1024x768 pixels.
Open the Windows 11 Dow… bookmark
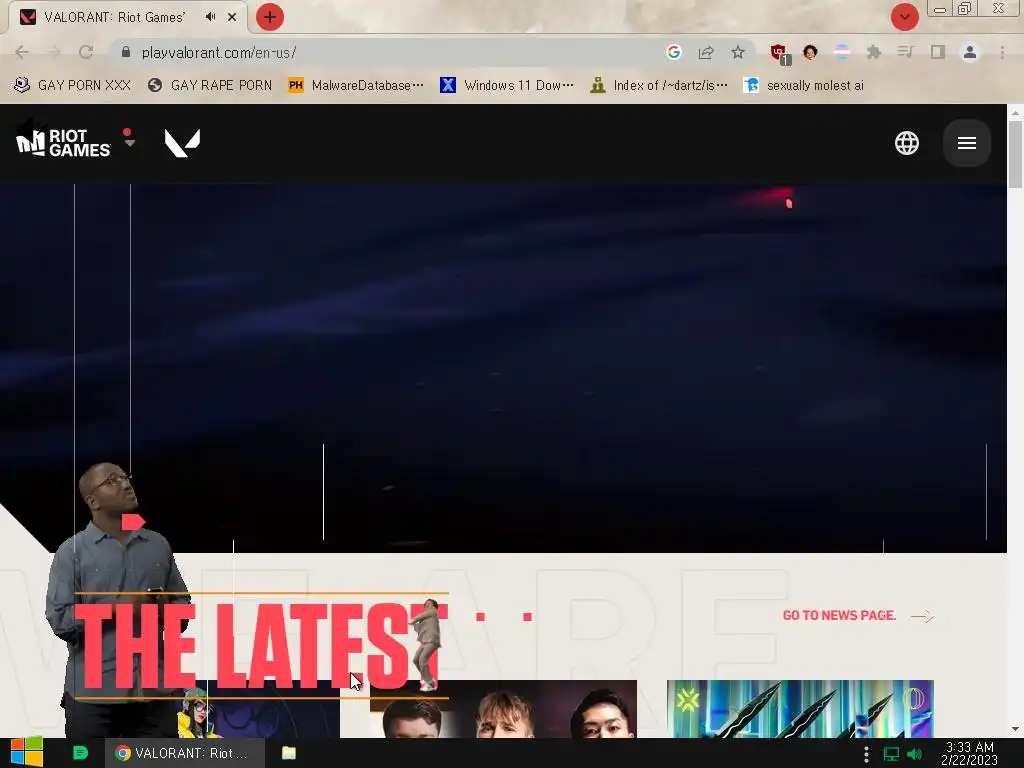(x=507, y=85)
